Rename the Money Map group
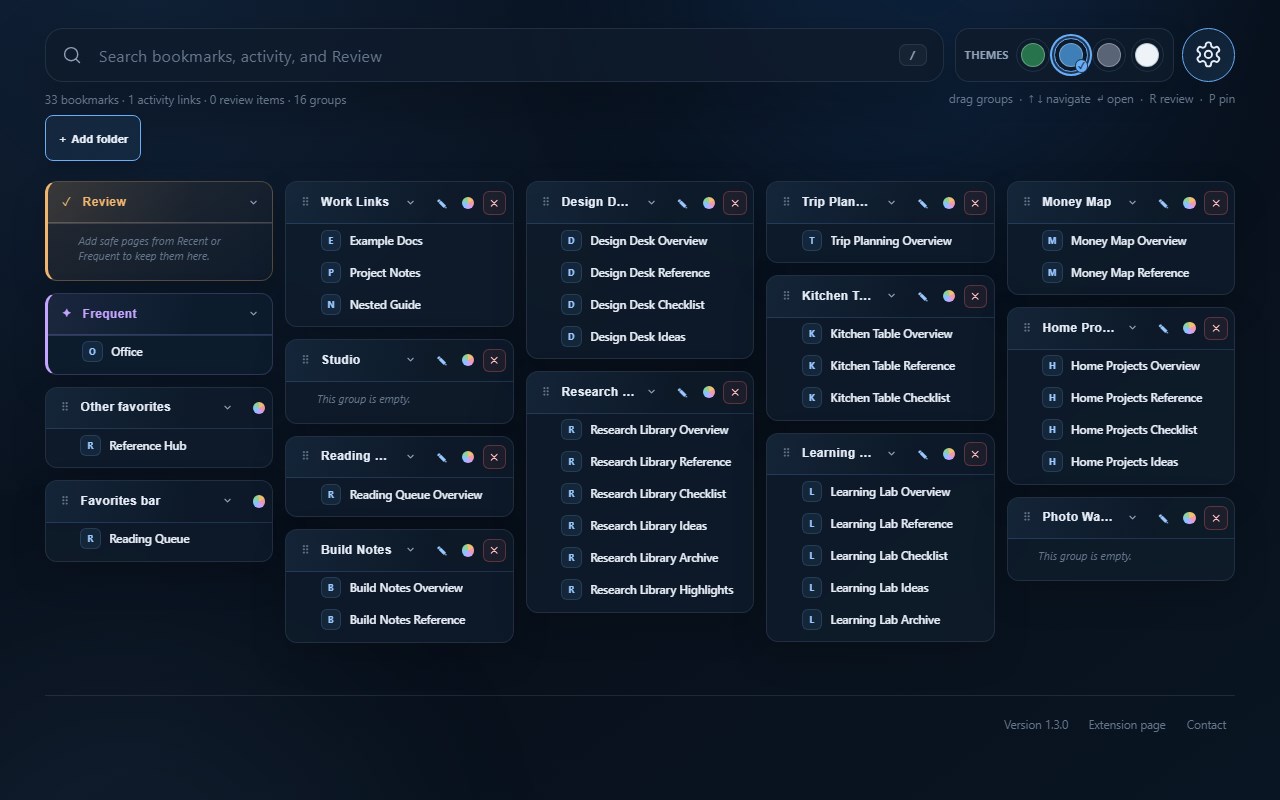The height and width of the screenshot is (800, 1280). [1163, 203]
